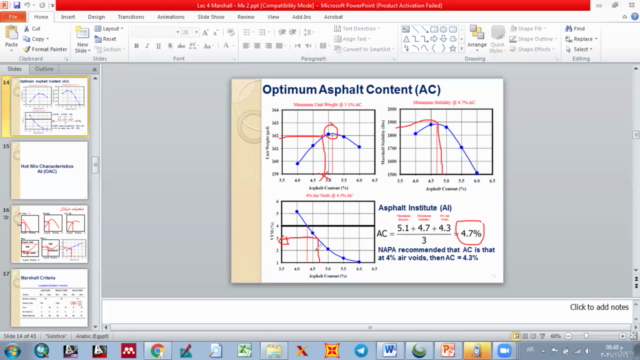Click the Replace button
The image size is (640, 360).
(x=582, y=39)
